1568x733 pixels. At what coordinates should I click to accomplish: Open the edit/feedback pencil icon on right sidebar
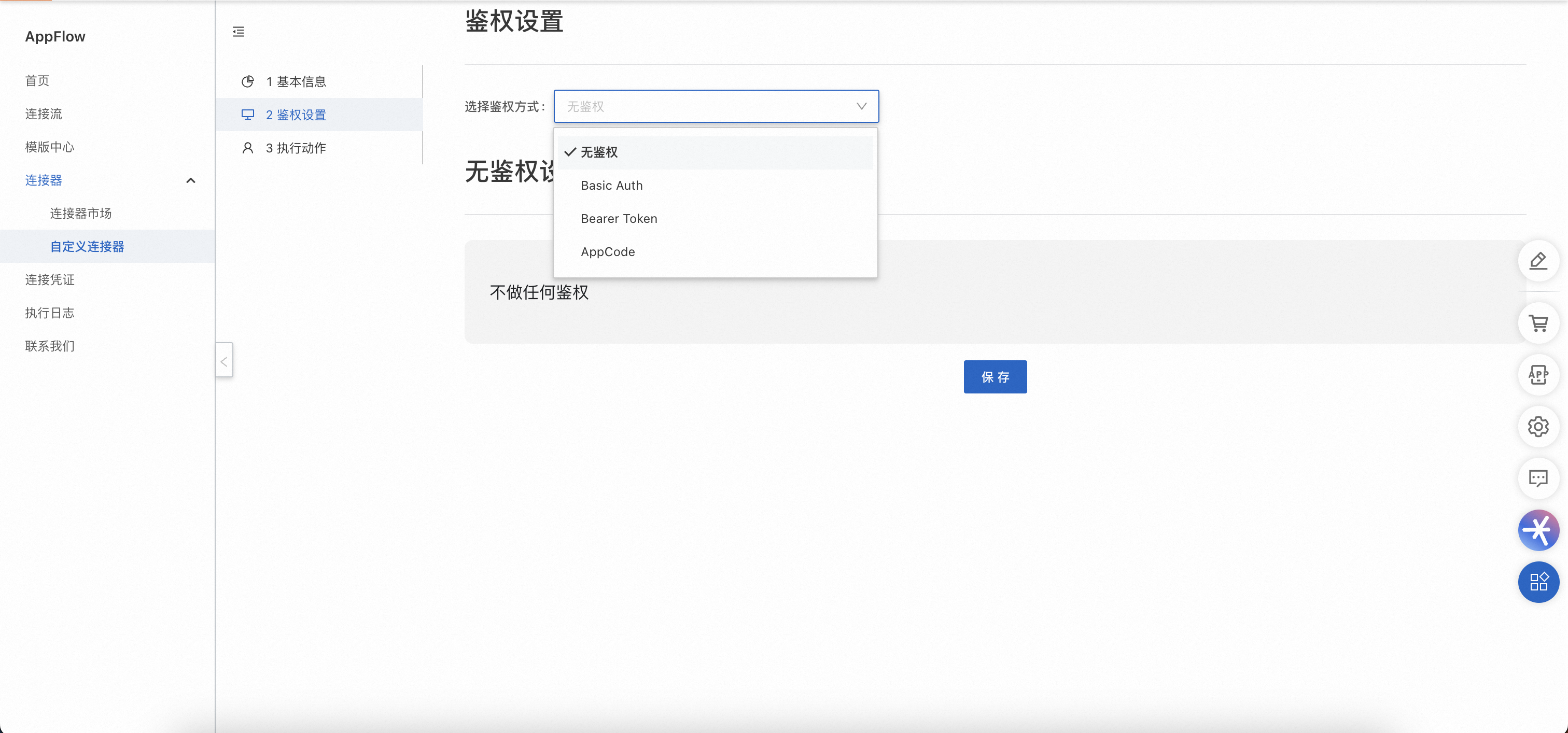click(x=1538, y=261)
